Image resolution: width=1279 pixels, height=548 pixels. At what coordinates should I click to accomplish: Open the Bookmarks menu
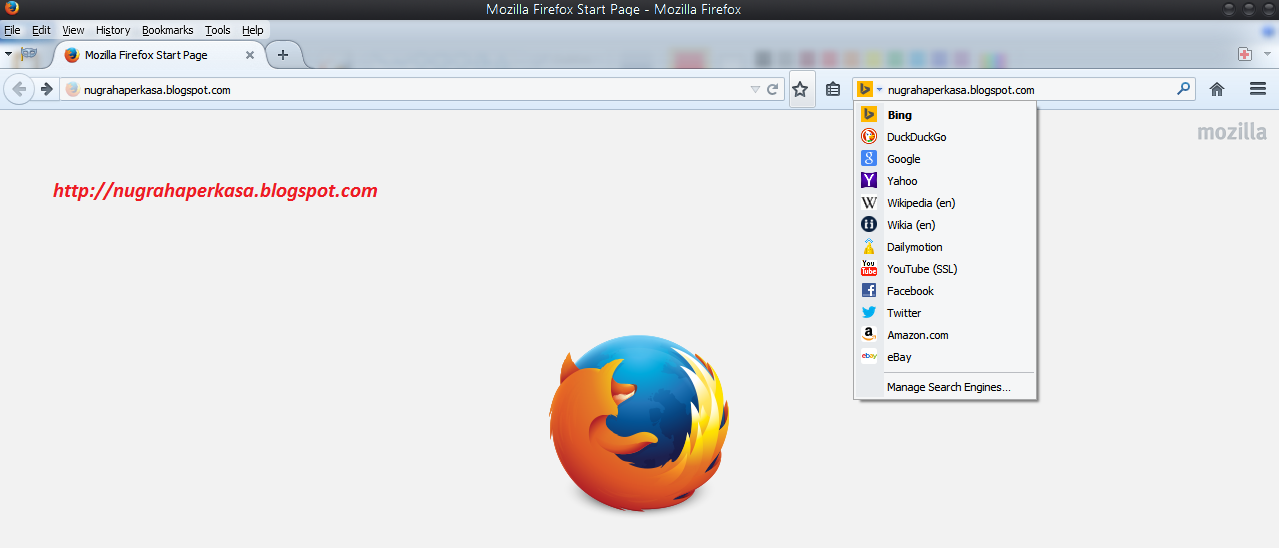tap(167, 31)
